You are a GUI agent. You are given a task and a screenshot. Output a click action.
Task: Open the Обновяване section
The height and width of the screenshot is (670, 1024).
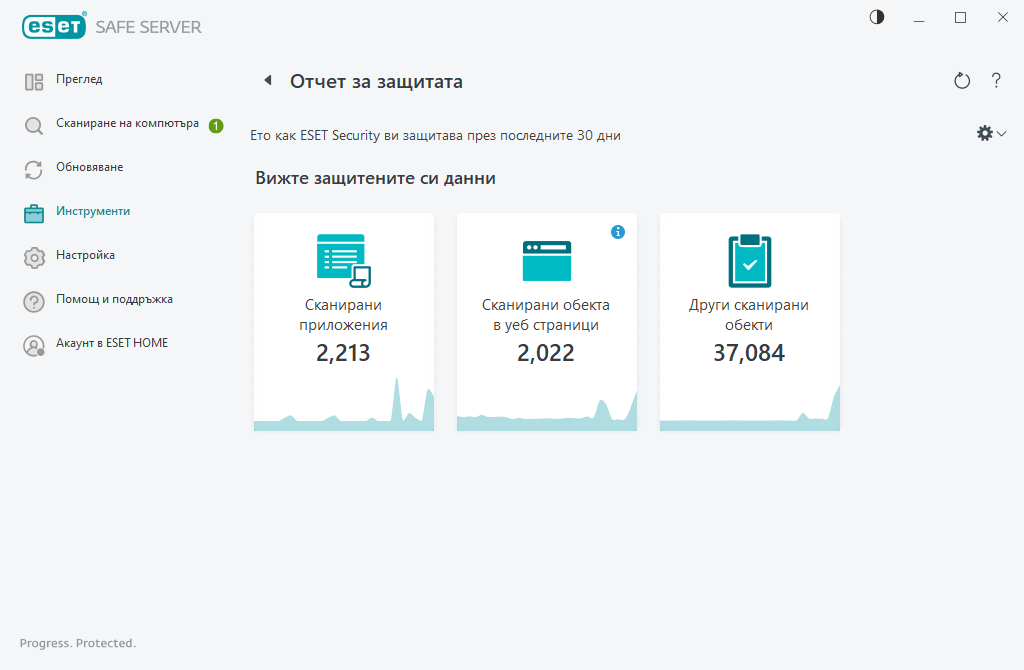pos(89,168)
